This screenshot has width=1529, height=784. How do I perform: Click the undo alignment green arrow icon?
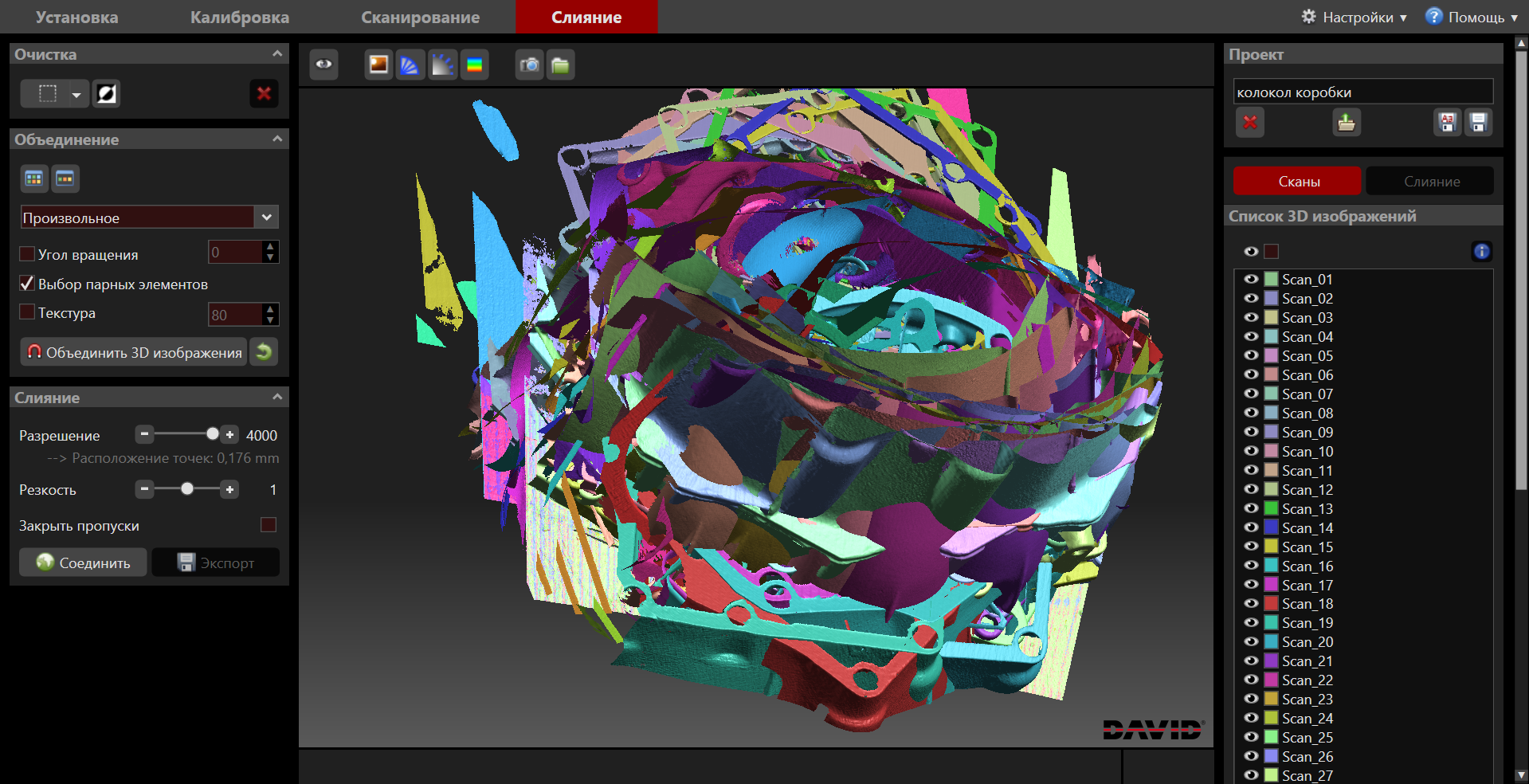click(264, 351)
